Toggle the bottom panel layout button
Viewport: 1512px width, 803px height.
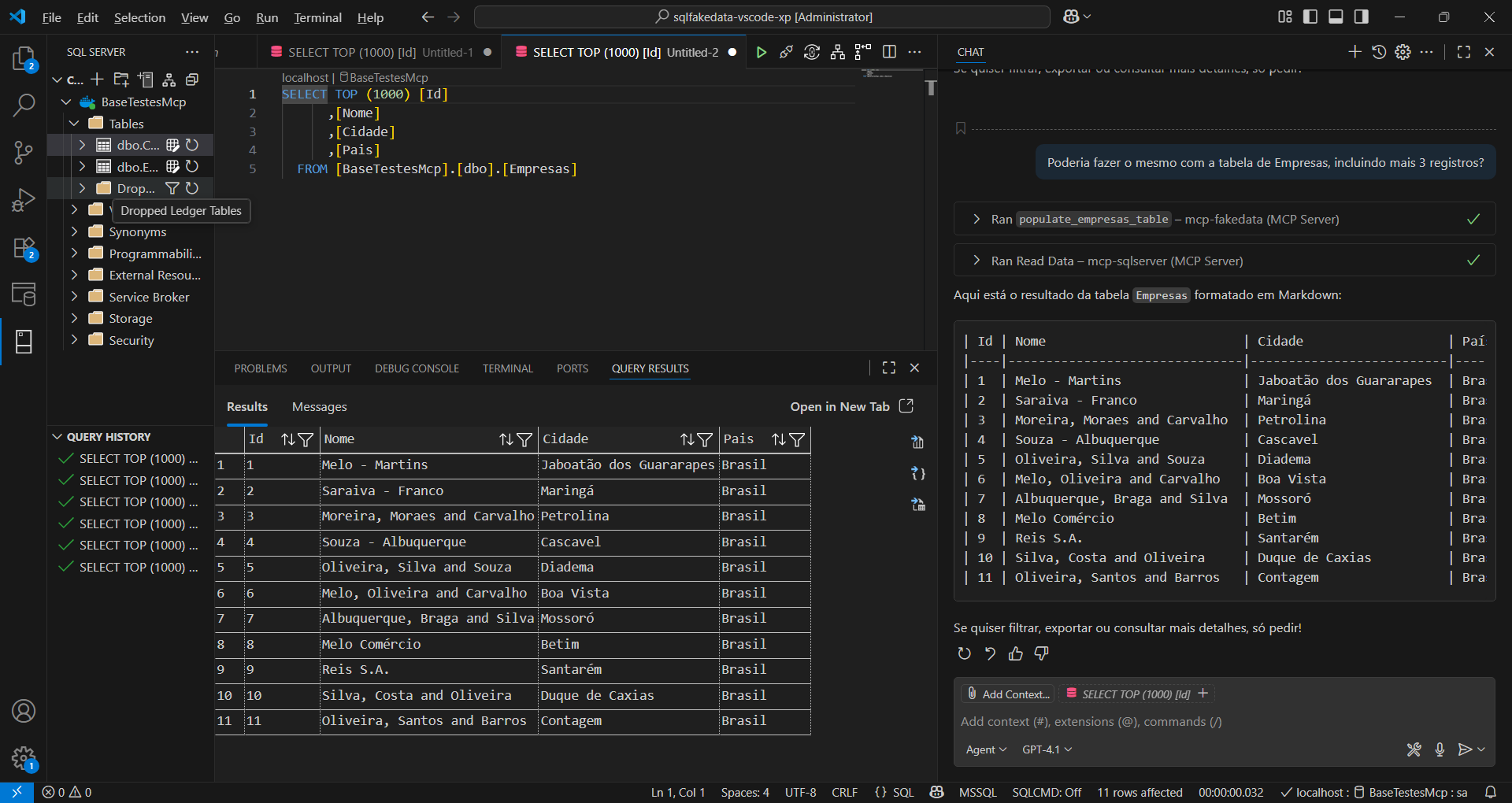[x=1336, y=17]
